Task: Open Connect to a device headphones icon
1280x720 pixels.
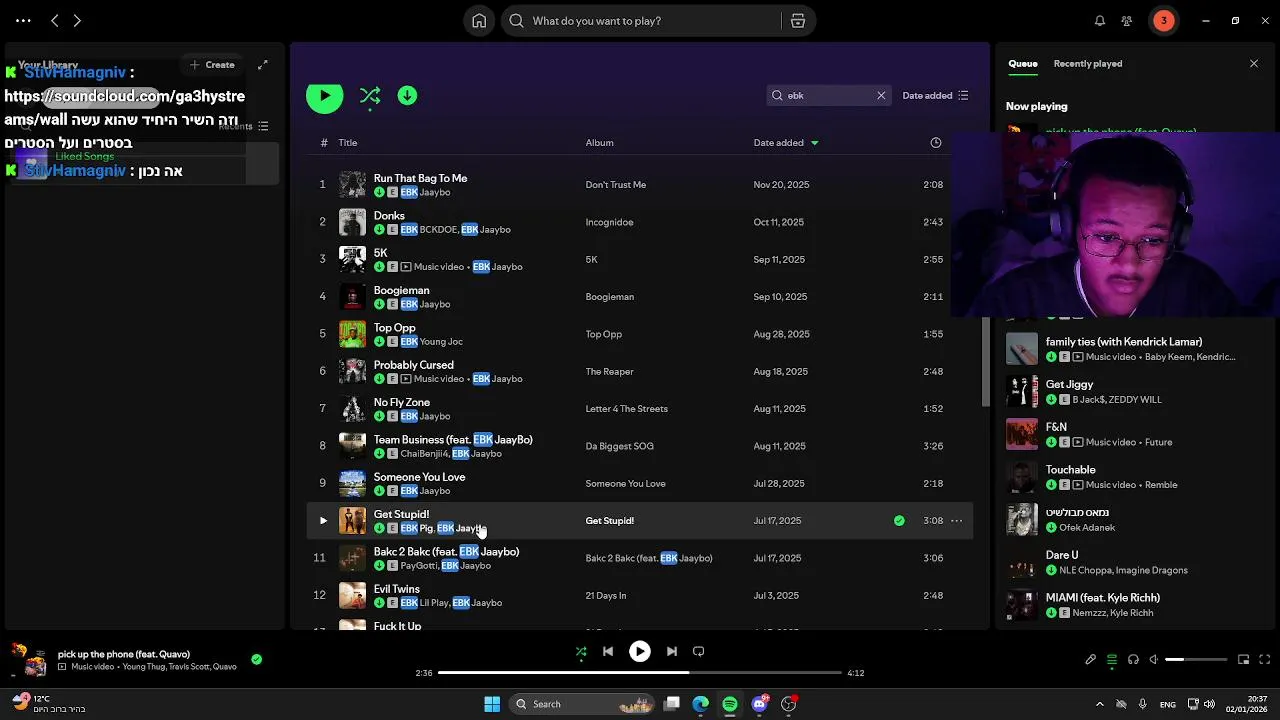Action: (1133, 660)
